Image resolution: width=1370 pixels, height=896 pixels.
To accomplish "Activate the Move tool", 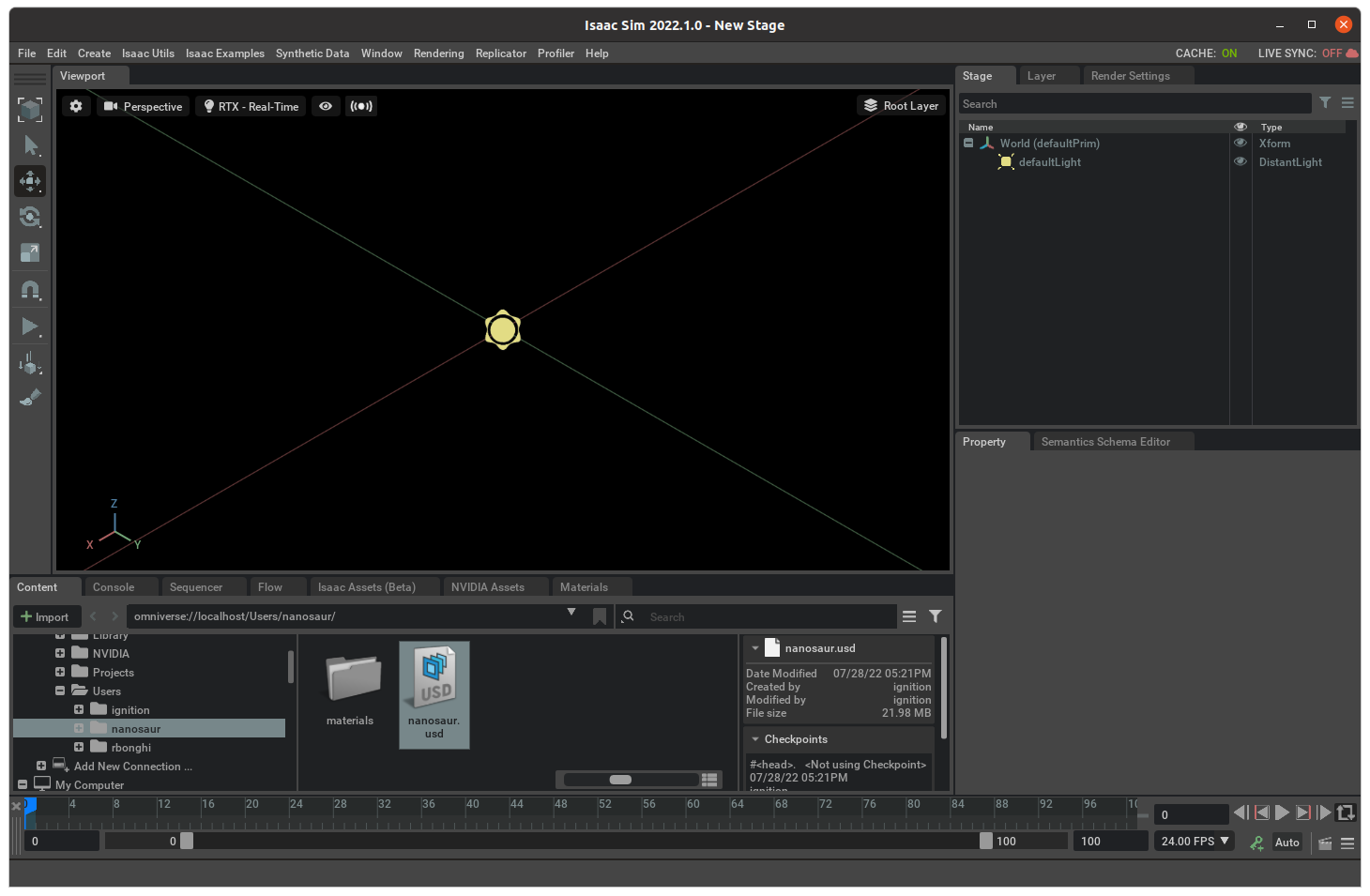I will [x=30, y=181].
